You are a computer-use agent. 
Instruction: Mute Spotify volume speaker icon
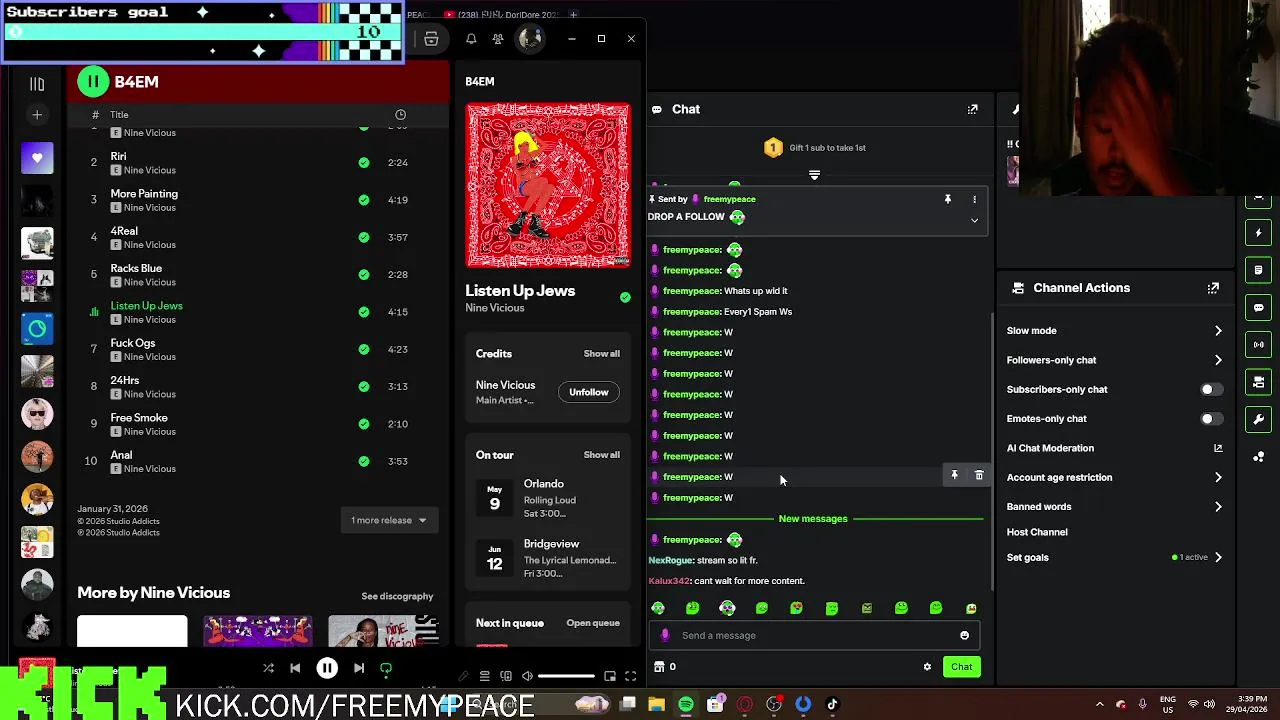527,677
